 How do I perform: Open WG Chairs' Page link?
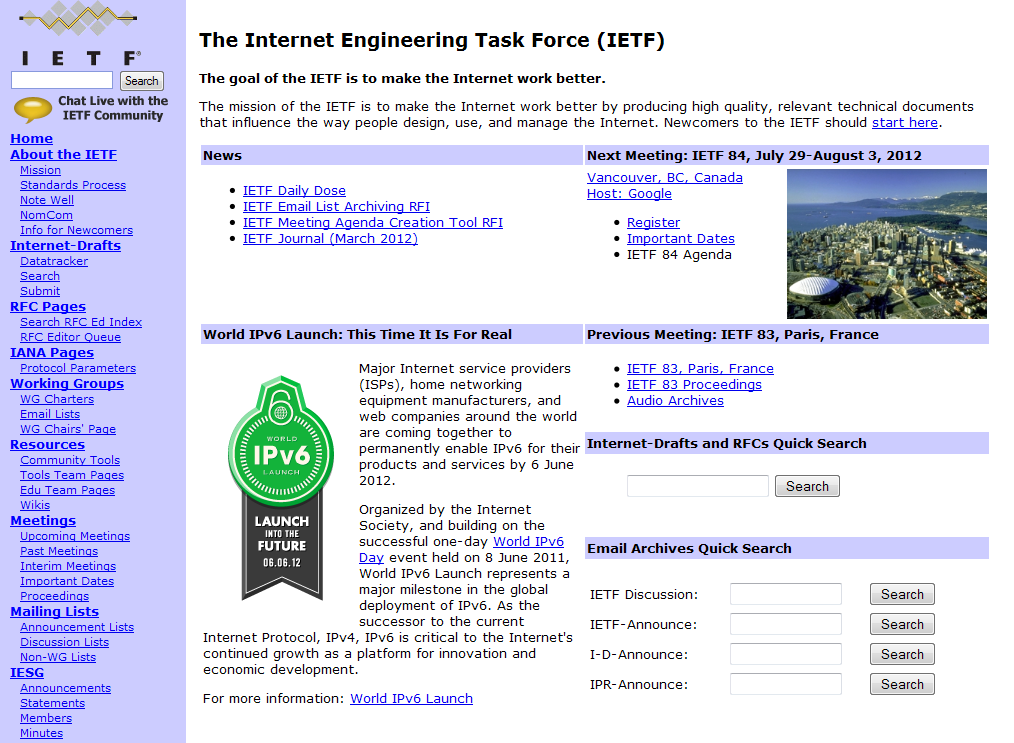[x=68, y=429]
